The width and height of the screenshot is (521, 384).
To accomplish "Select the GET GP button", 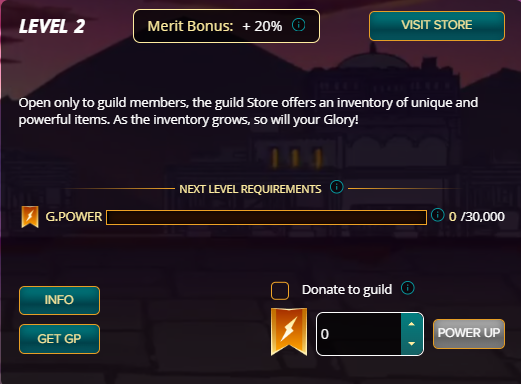I will 59,339.
